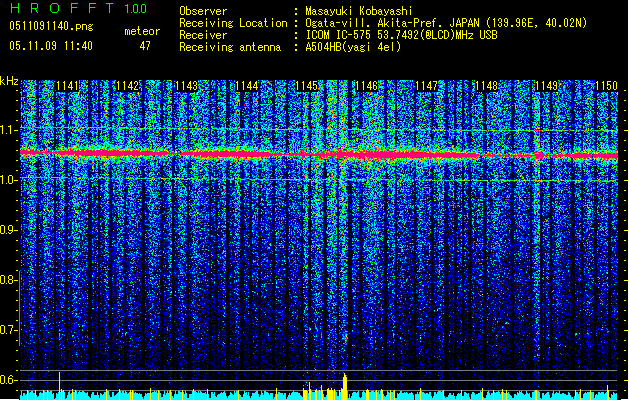This screenshot has width=629, height=400.
Task: Click the 1150 time marker
Action: pos(606,86)
